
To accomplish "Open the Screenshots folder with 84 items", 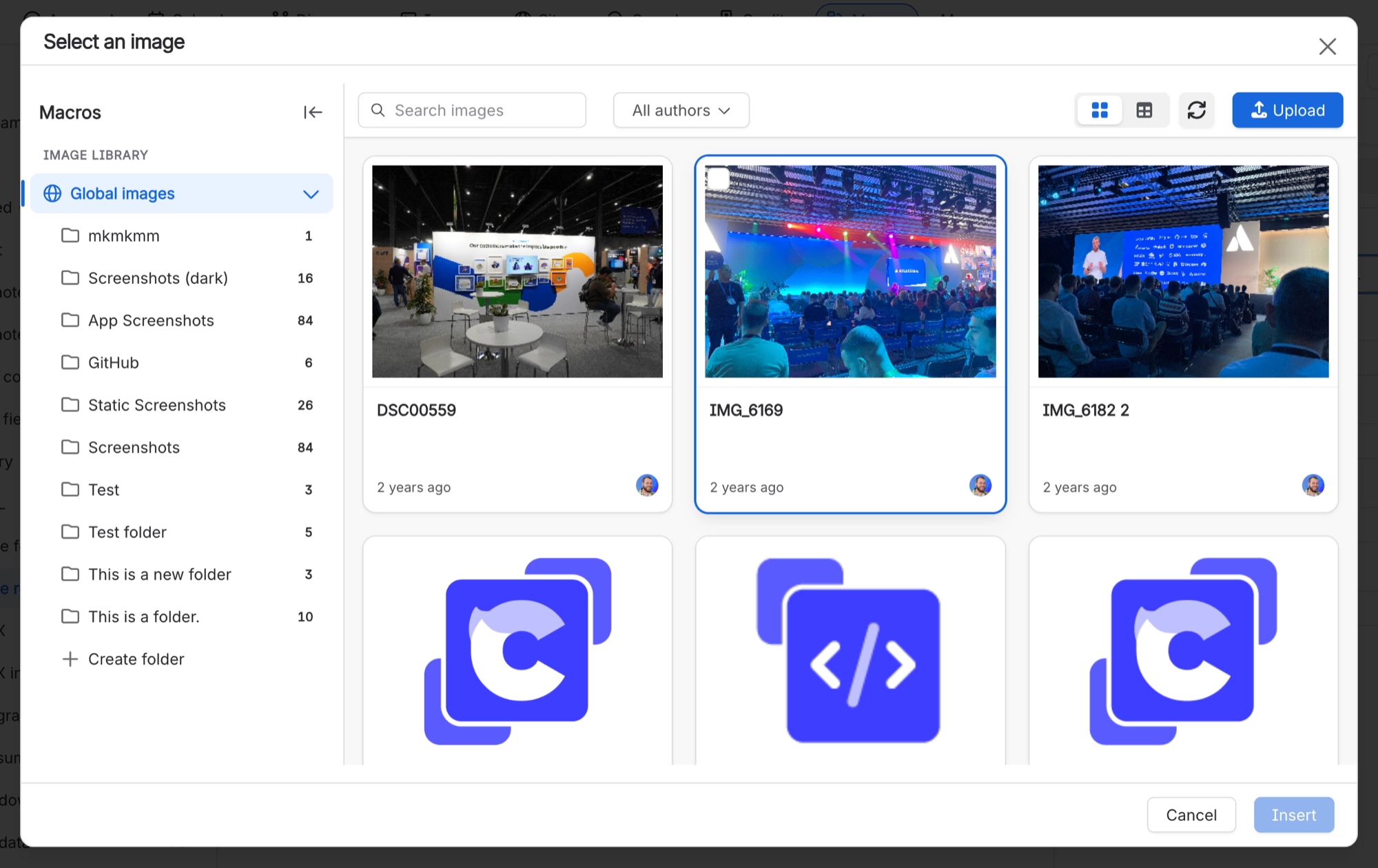I will pyautogui.click(x=182, y=448).
